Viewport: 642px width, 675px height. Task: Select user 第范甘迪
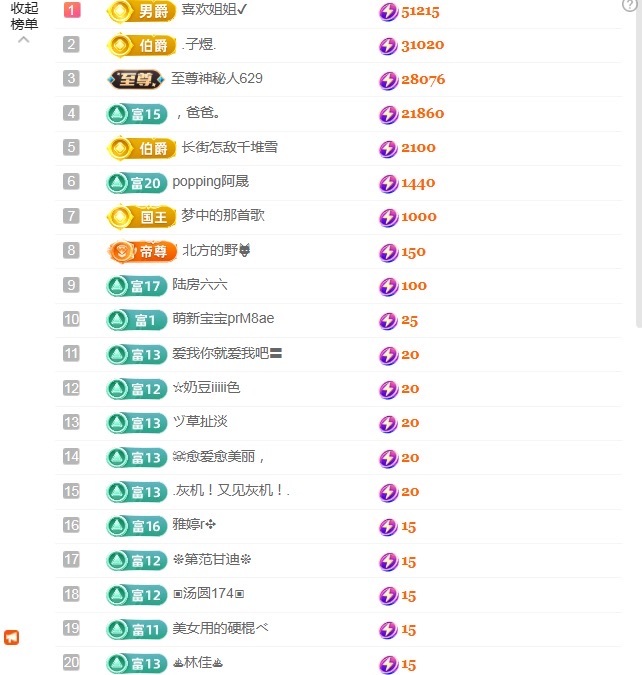click(x=211, y=559)
